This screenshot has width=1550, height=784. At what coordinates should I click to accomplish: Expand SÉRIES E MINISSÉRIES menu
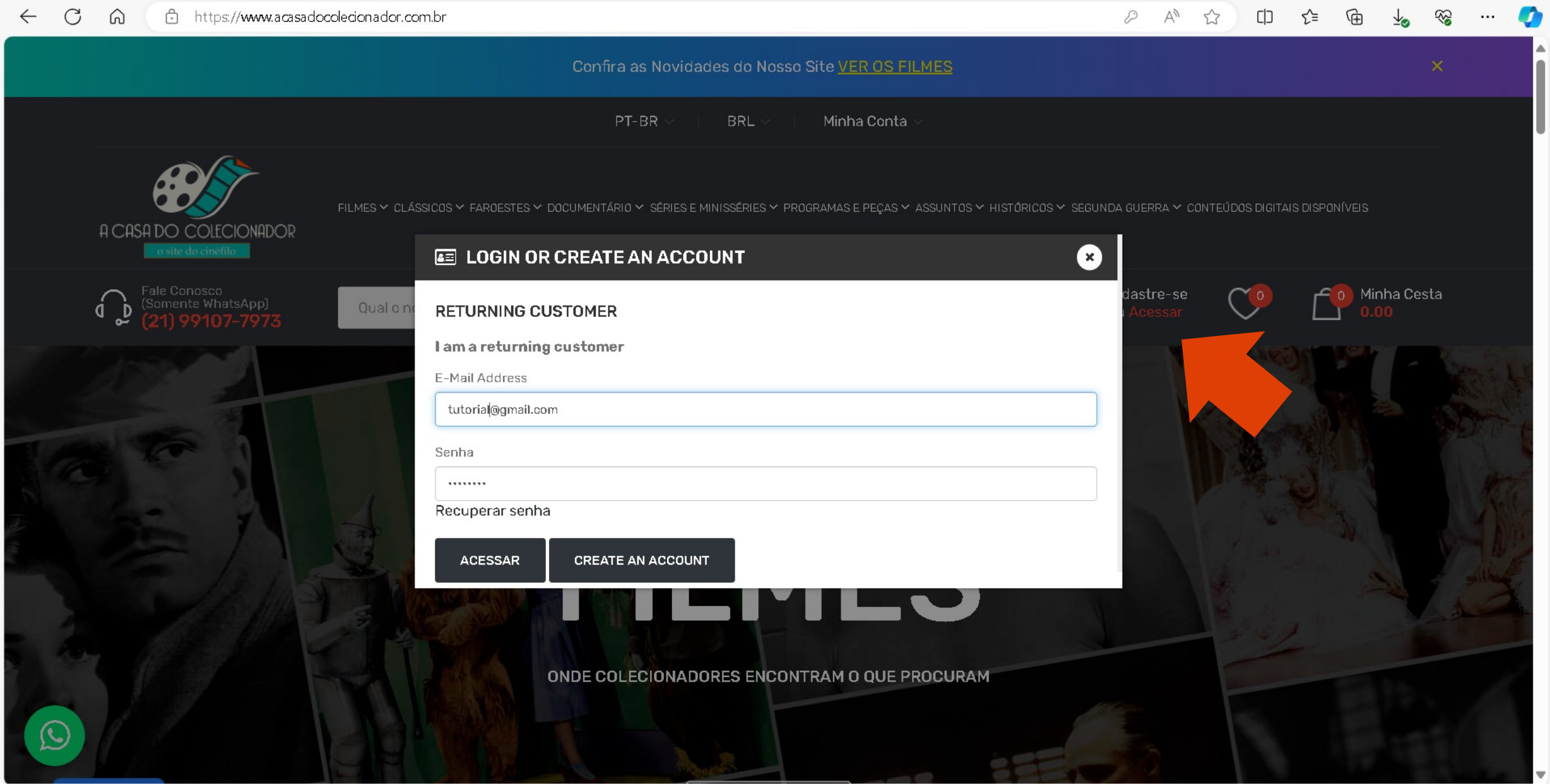(x=714, y=207)
